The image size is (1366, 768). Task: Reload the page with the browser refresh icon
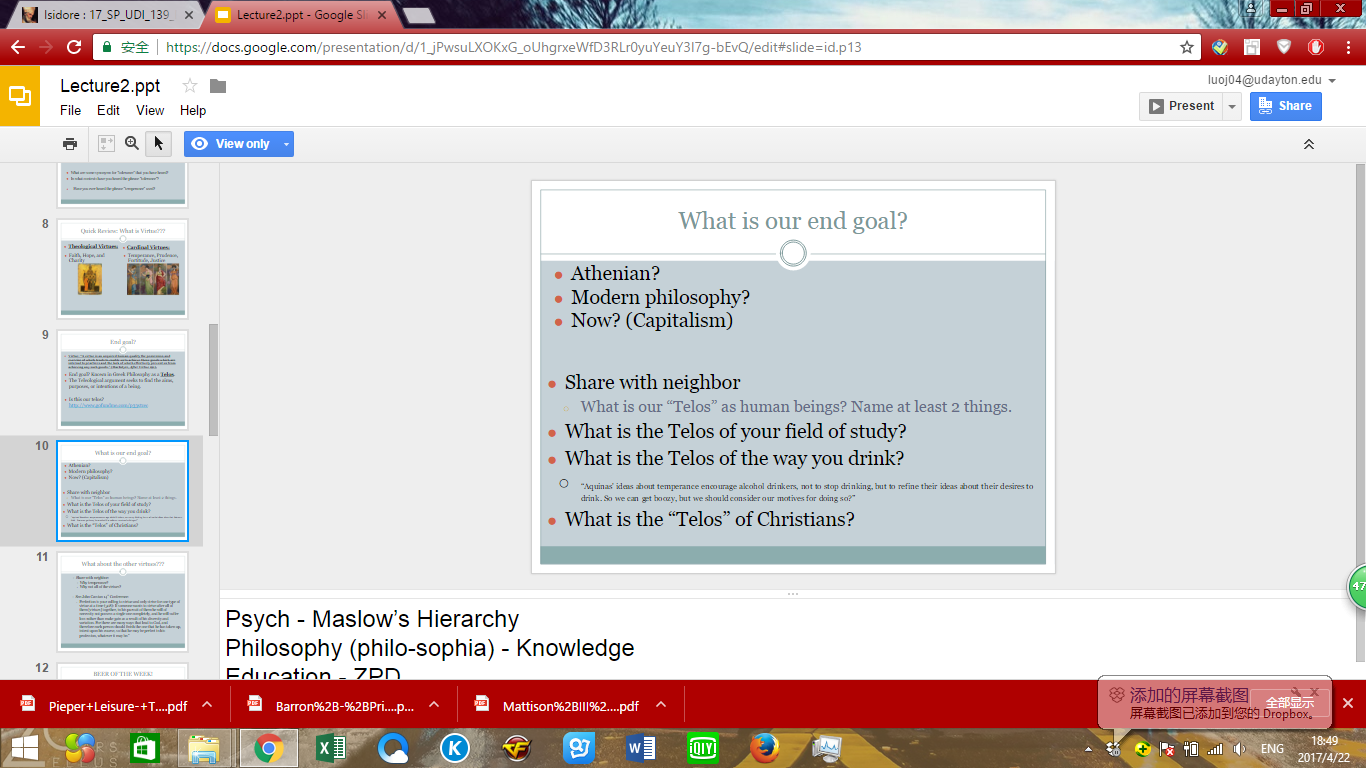coord(74,47)
